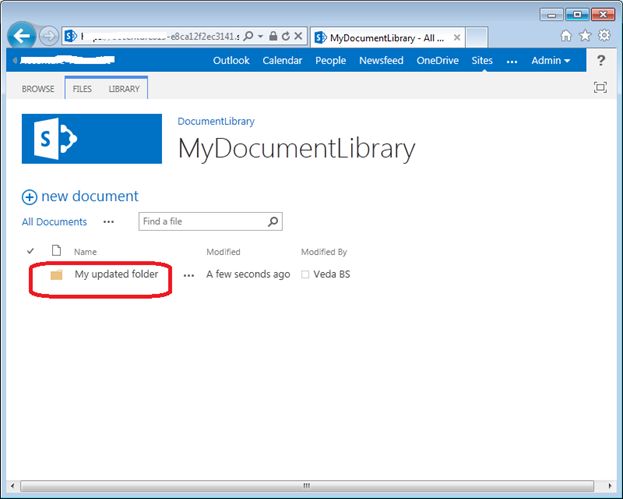623x499 pixels.
Task: Close the MyDocumentLibrary browser tab
Action: point(457,38)
